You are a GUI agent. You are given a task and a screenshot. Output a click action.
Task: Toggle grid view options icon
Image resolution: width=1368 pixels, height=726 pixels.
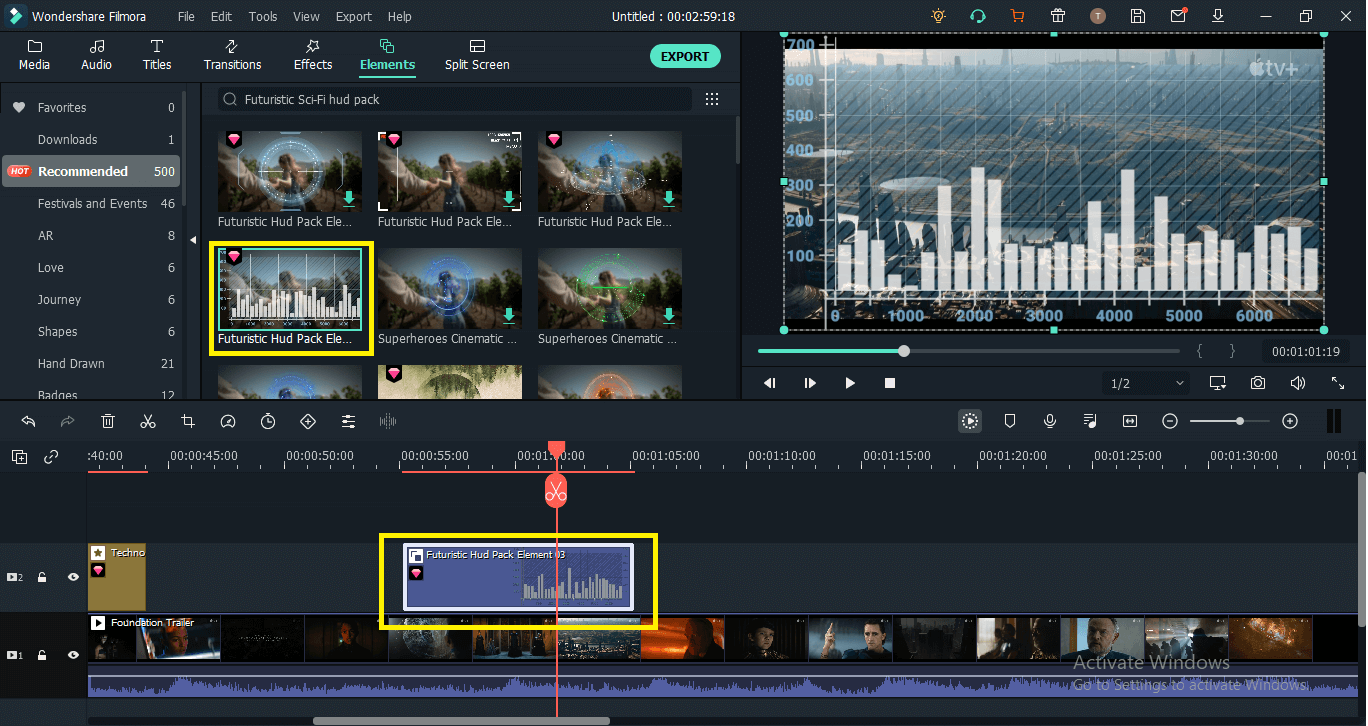(712, 99)
